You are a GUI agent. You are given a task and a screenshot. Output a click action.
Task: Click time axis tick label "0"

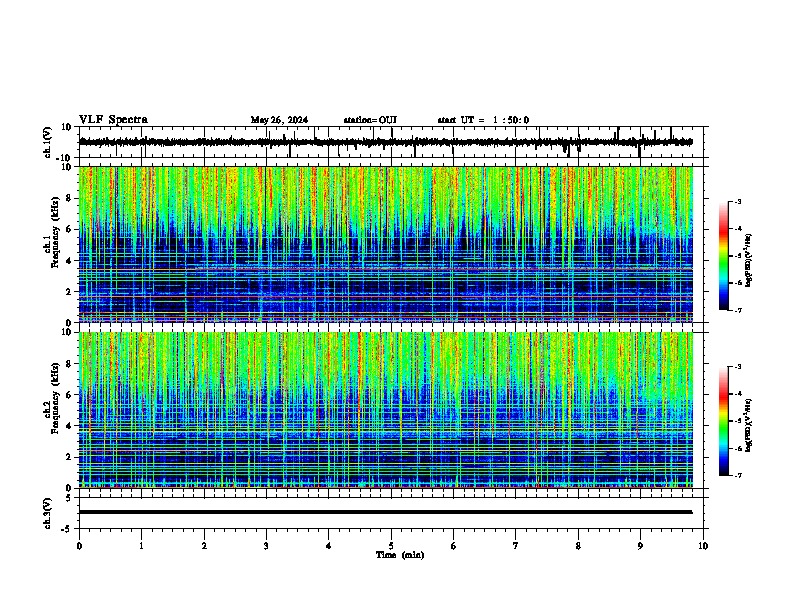79,546
